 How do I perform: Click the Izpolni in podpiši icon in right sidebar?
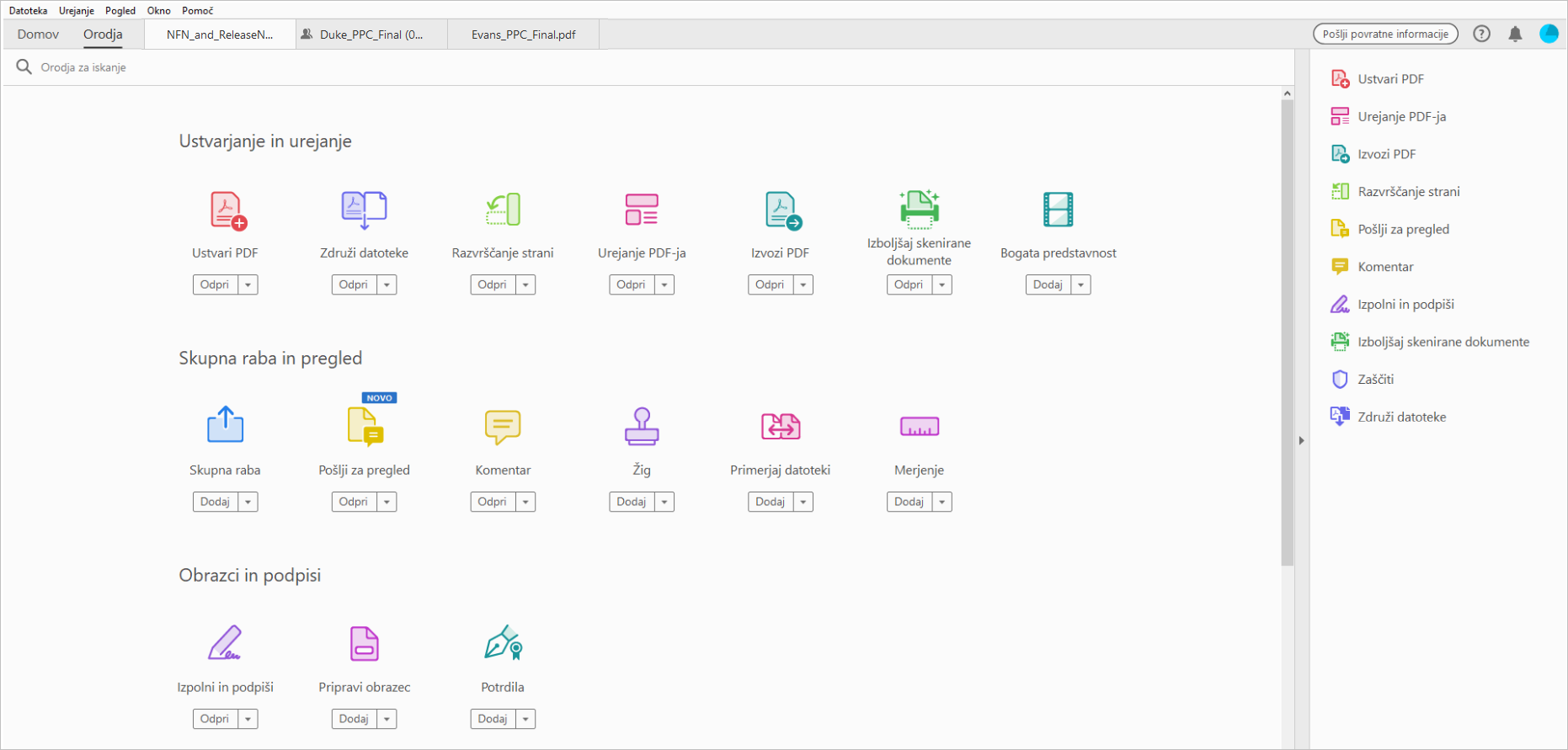[x=1340, y=305]
